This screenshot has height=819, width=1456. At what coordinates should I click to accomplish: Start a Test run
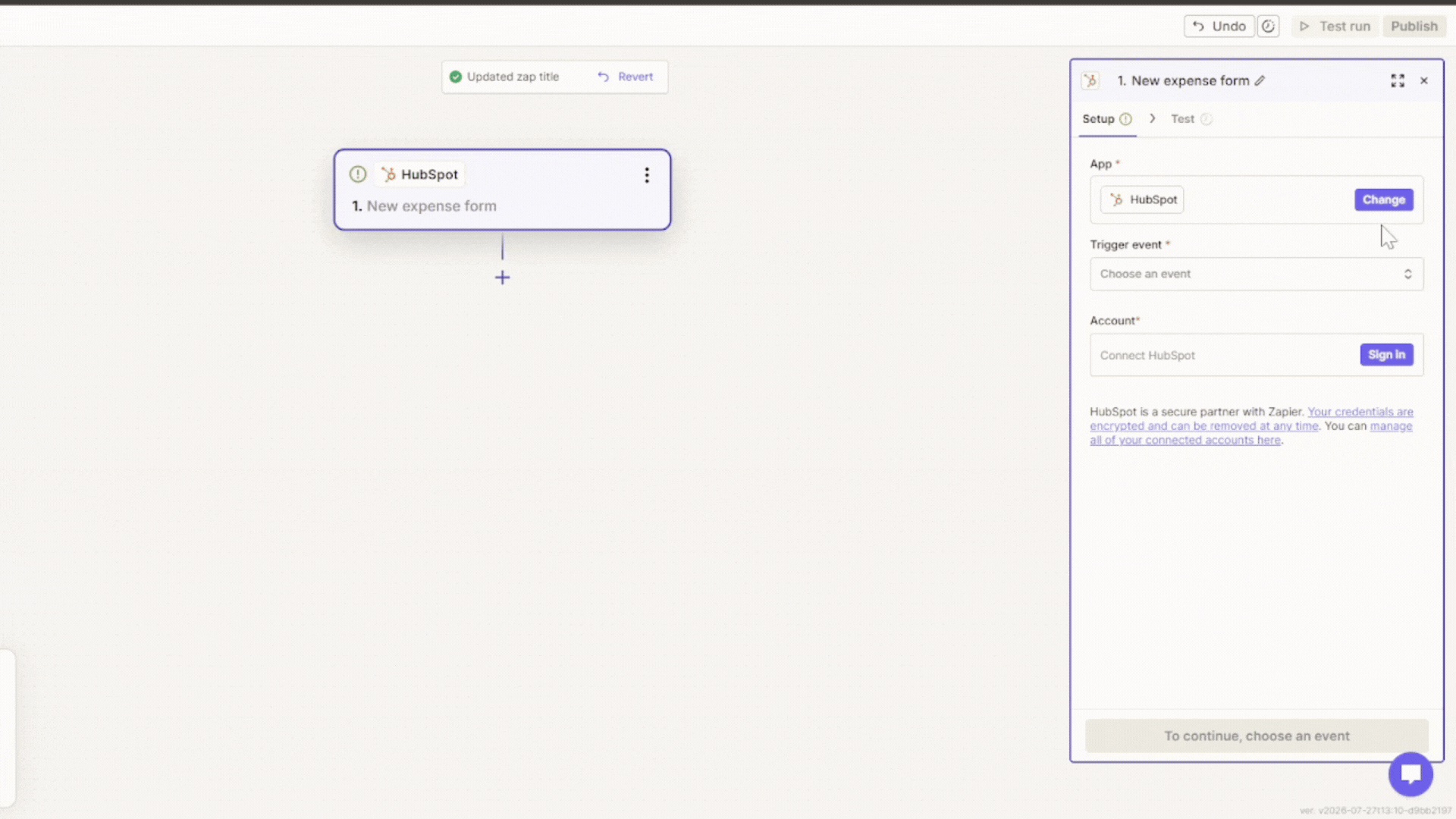tap(1335, 27)
